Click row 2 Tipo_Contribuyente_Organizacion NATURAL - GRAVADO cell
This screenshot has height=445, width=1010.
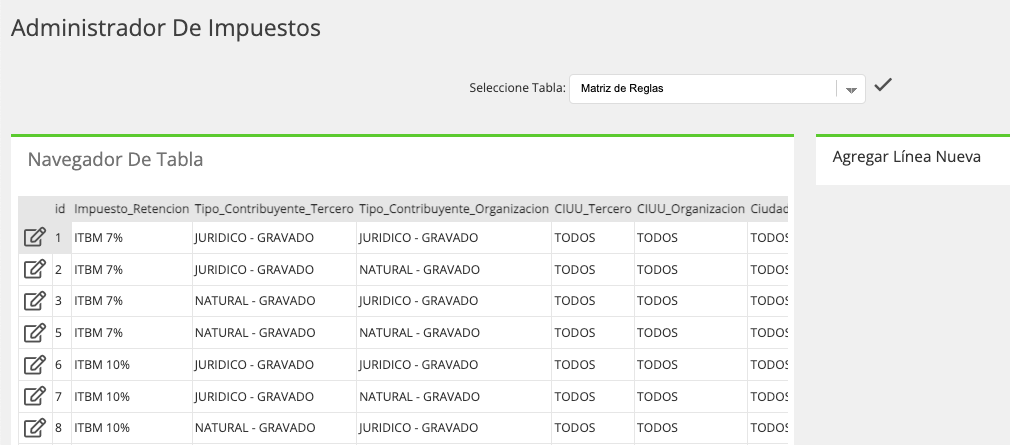pyautogui.click(x=454, y=269)
